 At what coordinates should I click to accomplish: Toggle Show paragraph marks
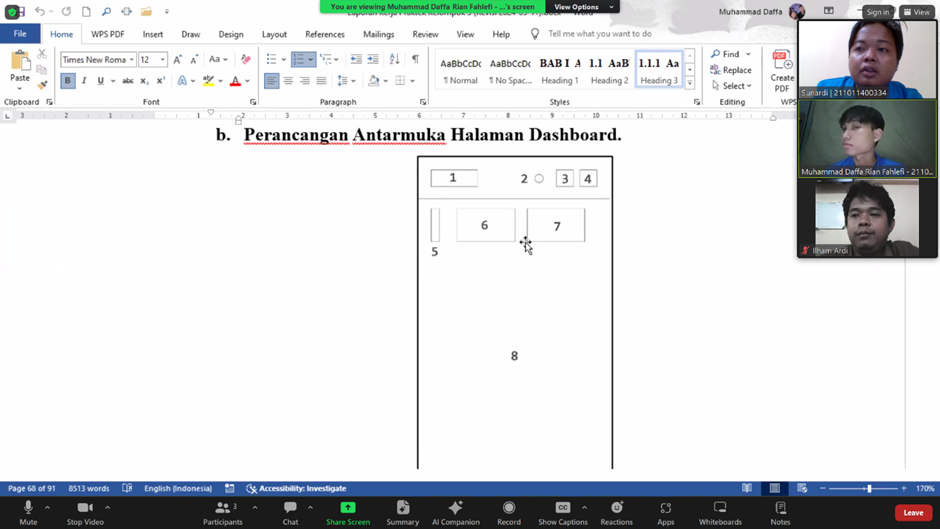(415, 59)
